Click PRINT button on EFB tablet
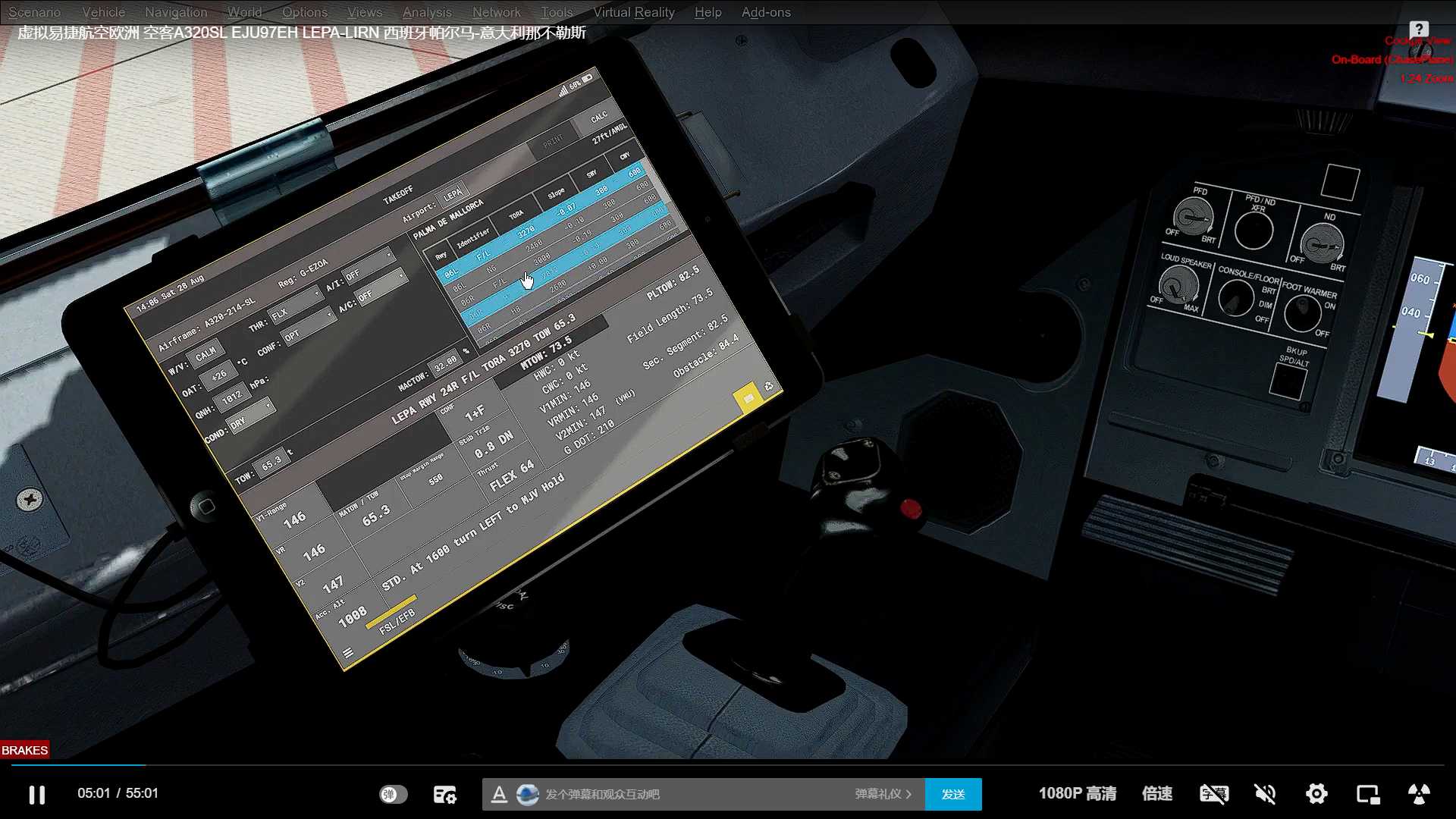Image resolution: width=1456 pixels, height=819 pixels. [554, 141]
